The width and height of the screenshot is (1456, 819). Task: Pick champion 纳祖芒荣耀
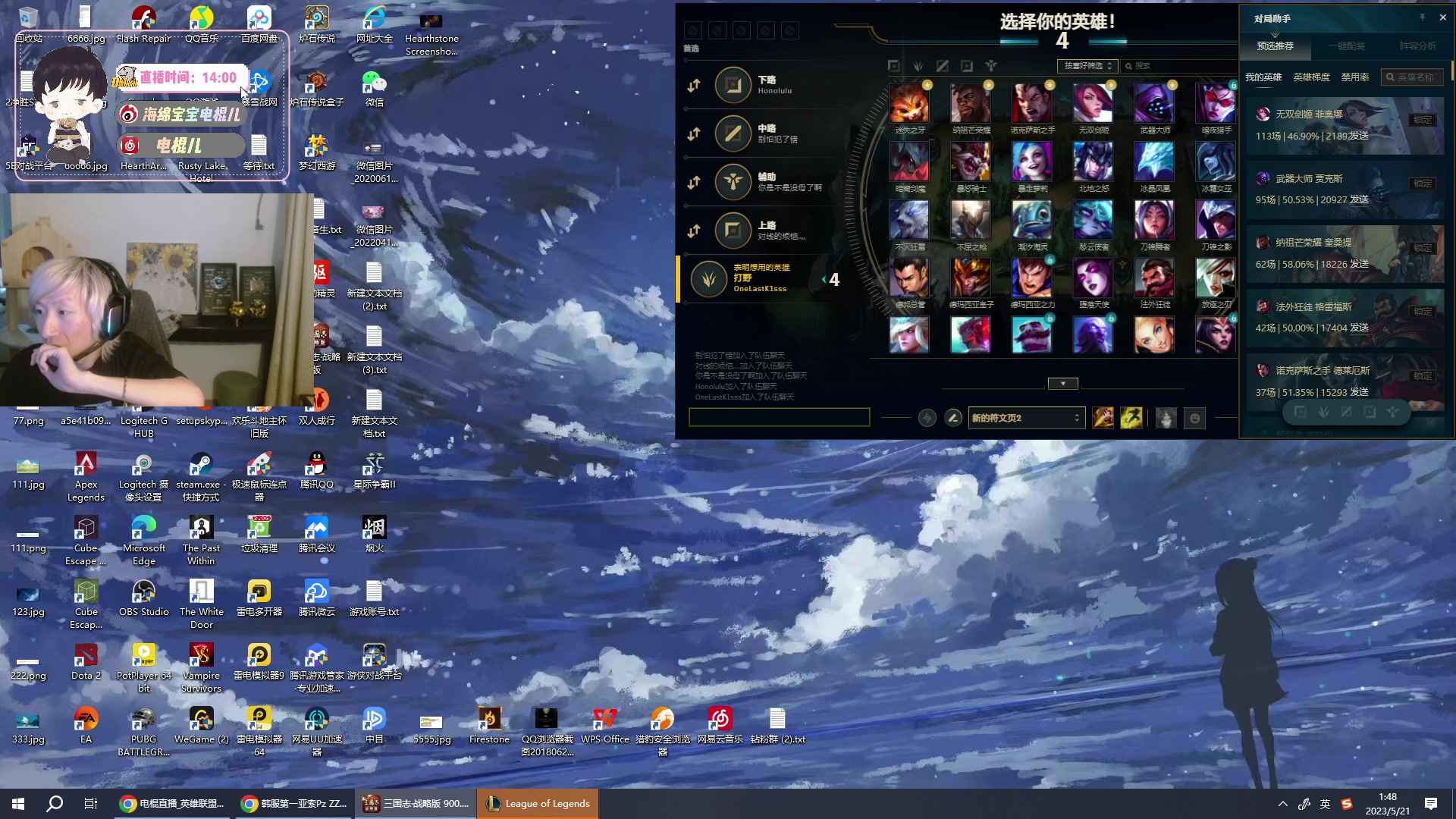pyautogui.click(x=971, y=103)
